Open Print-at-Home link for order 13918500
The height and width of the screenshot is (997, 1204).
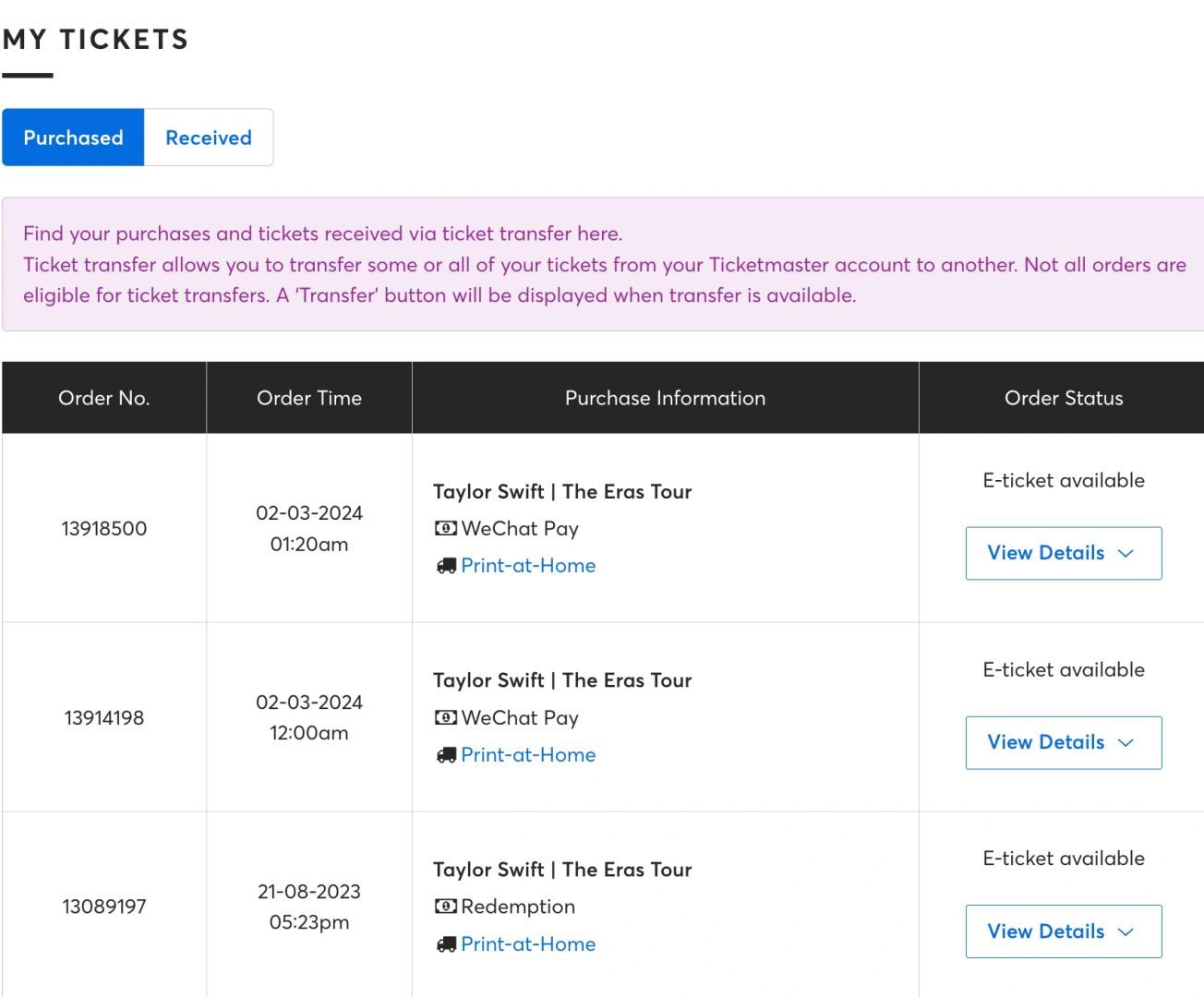(x=528, y=566)
